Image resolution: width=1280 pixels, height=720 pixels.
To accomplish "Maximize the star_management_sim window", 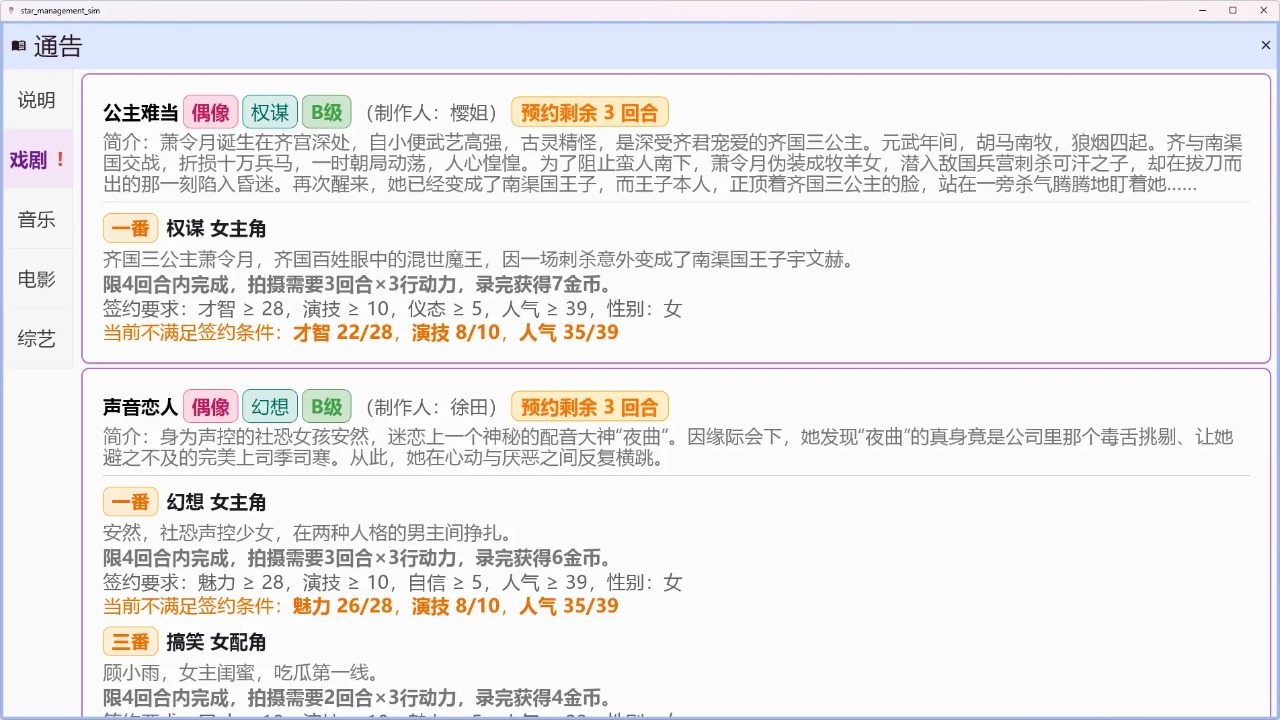I will 1232,9.
